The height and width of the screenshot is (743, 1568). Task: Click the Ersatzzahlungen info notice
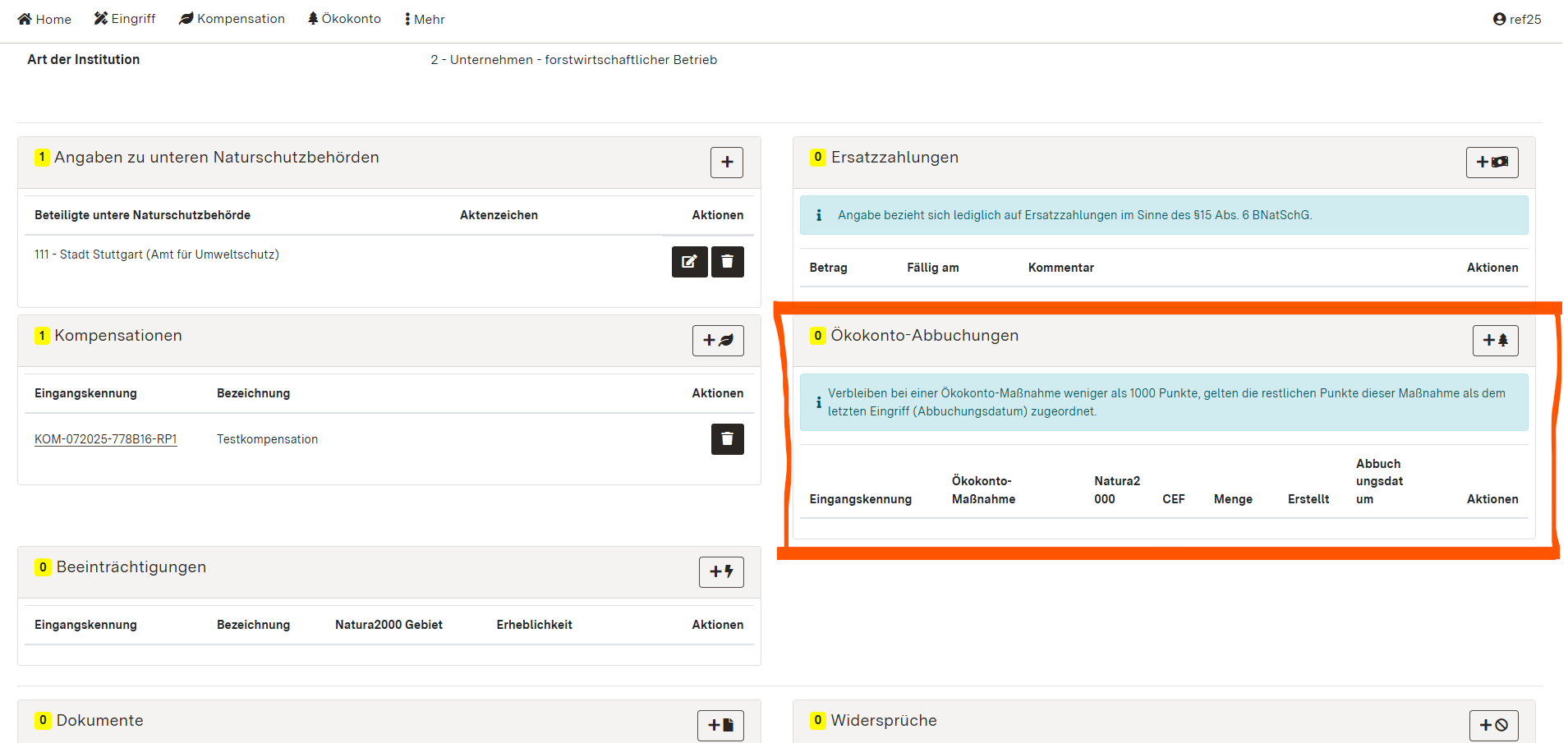[1163, 215]
